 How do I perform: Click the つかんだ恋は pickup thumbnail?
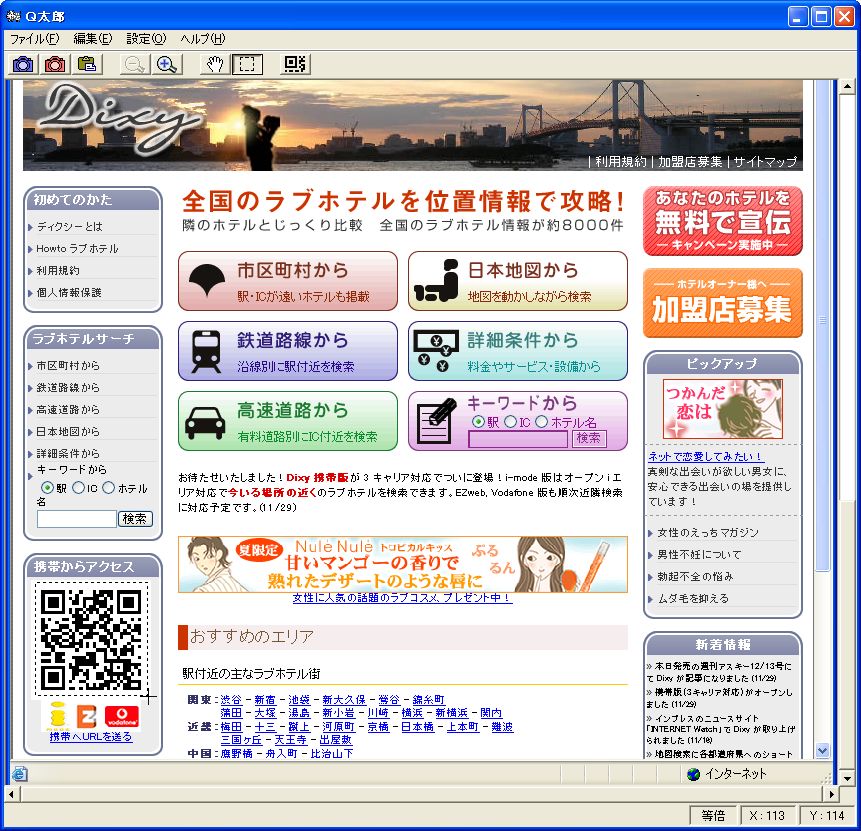pos(723,409)
